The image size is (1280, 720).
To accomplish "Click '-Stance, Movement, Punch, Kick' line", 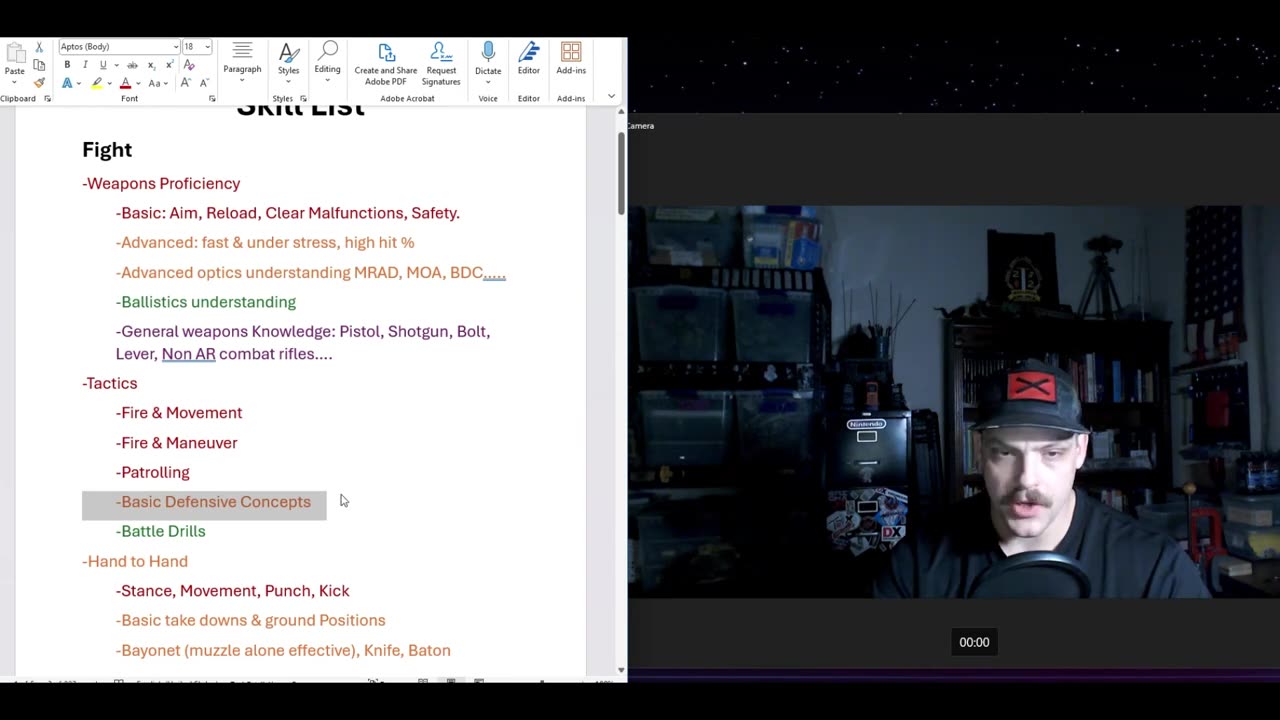I will [x=233, y=591].
